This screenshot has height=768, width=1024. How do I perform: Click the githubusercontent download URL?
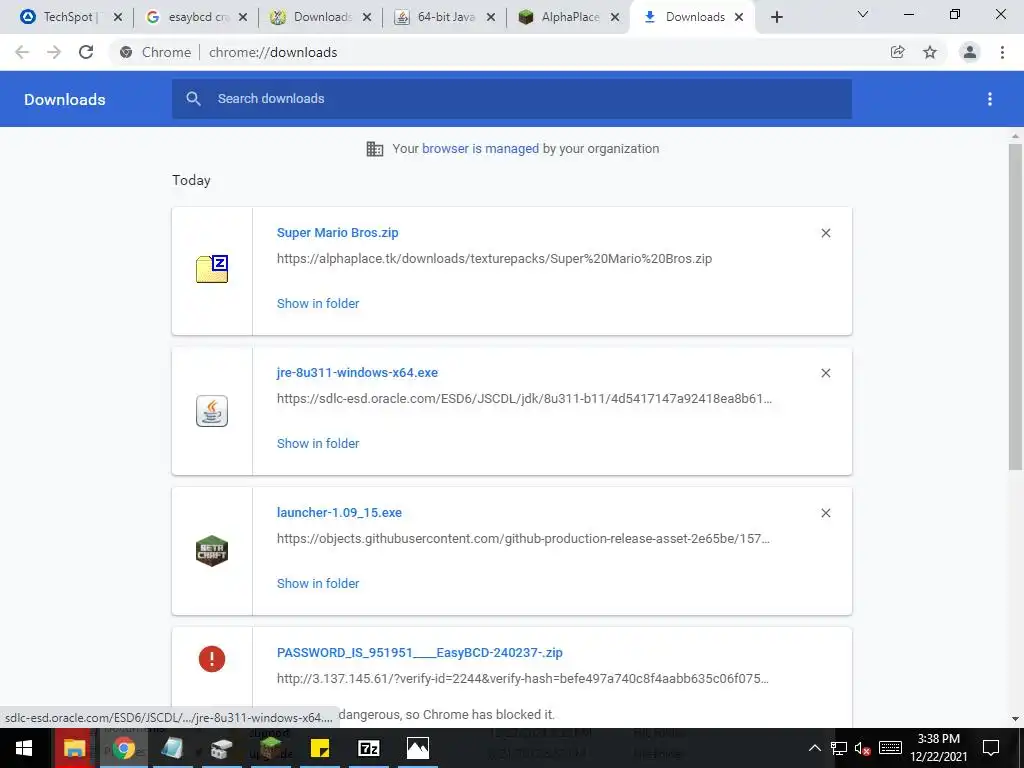(x=523, y=539)
